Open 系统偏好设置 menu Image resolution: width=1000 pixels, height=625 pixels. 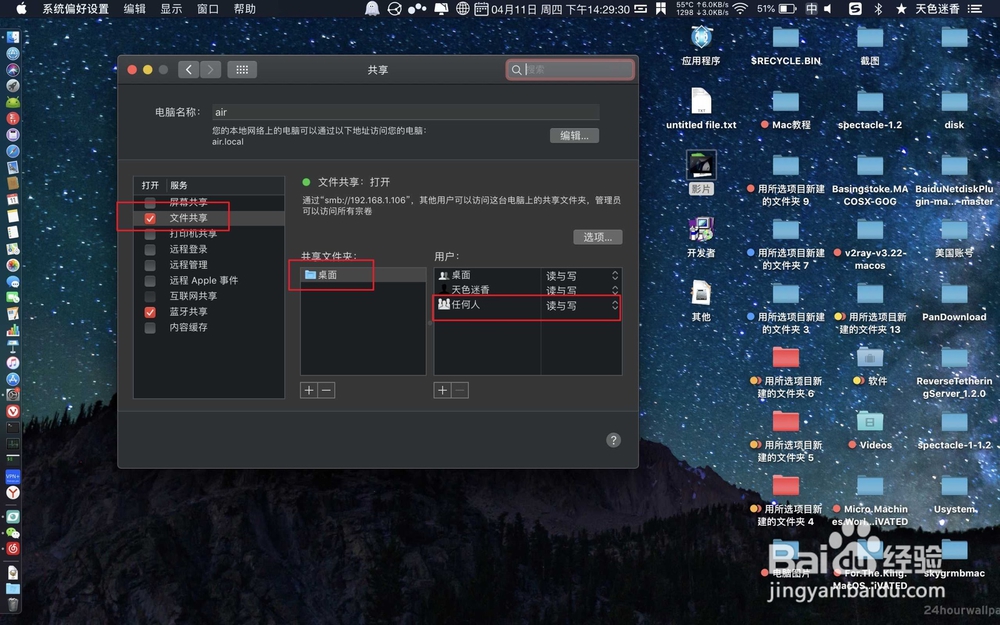pos(75,9)
